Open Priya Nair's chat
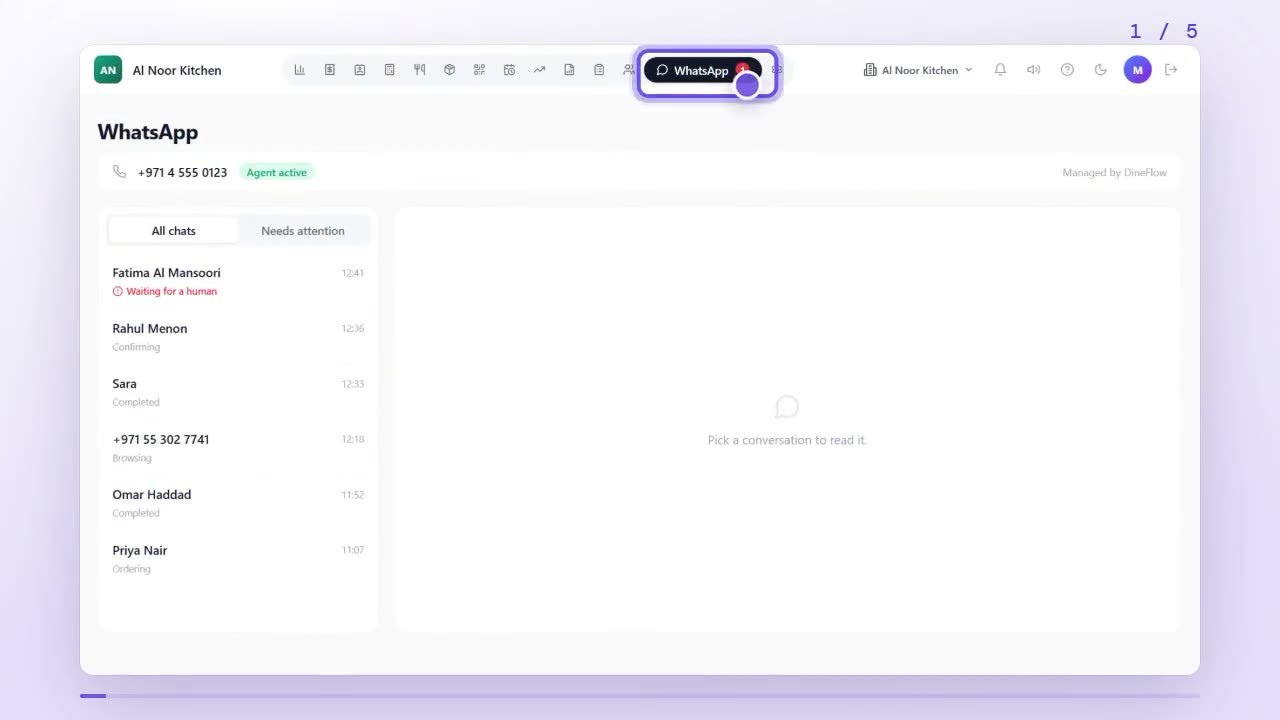This screenshot has height=720, width=1280. 238,559
